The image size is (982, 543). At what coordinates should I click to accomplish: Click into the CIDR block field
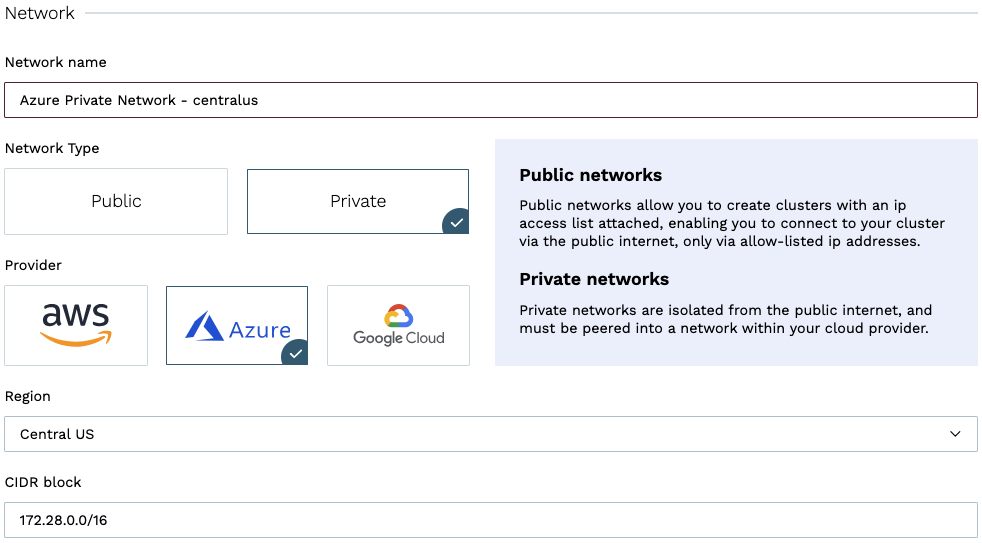pos(490,520)
